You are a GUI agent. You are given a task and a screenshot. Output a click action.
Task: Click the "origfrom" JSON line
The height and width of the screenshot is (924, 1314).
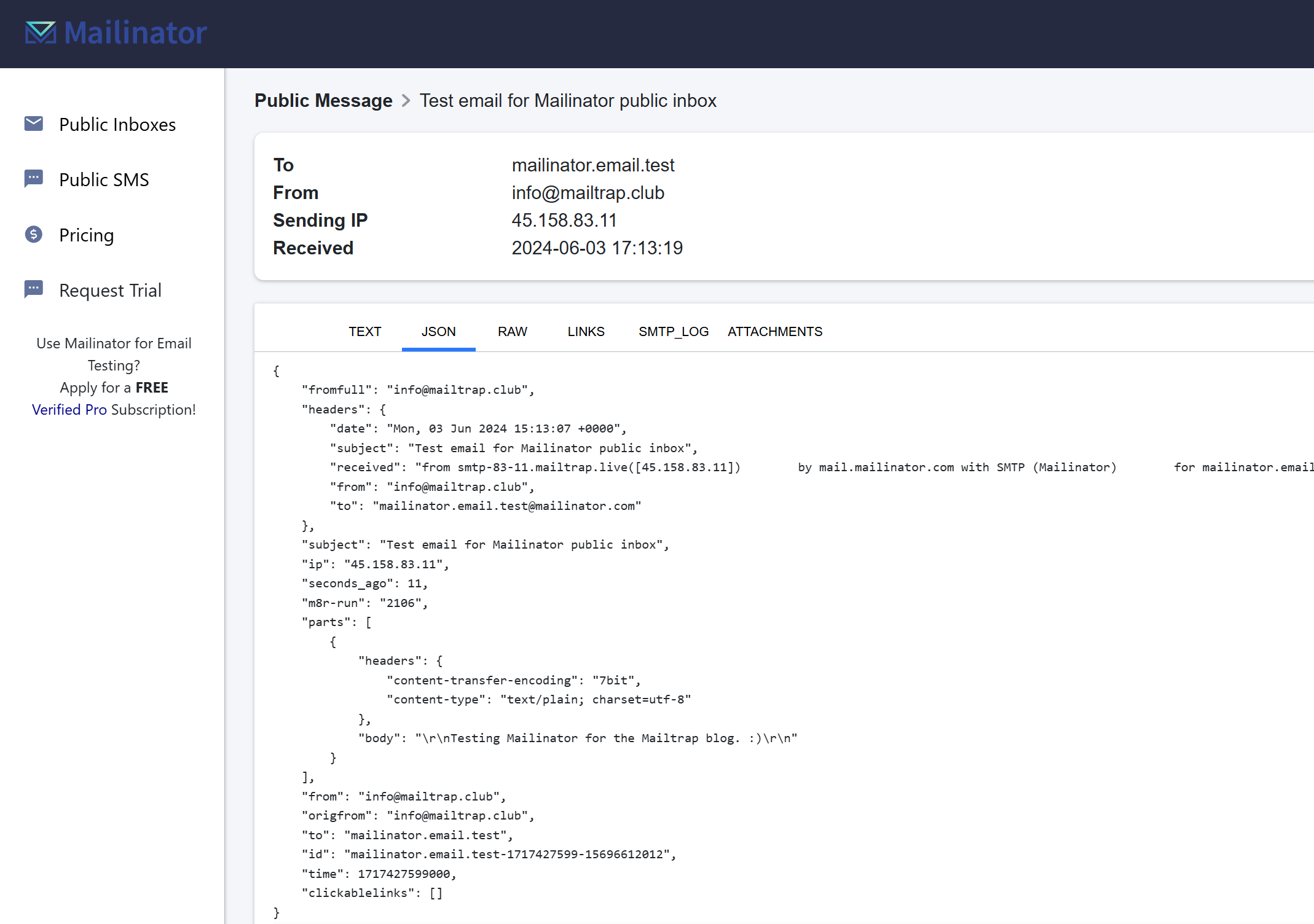coord(418,816)
